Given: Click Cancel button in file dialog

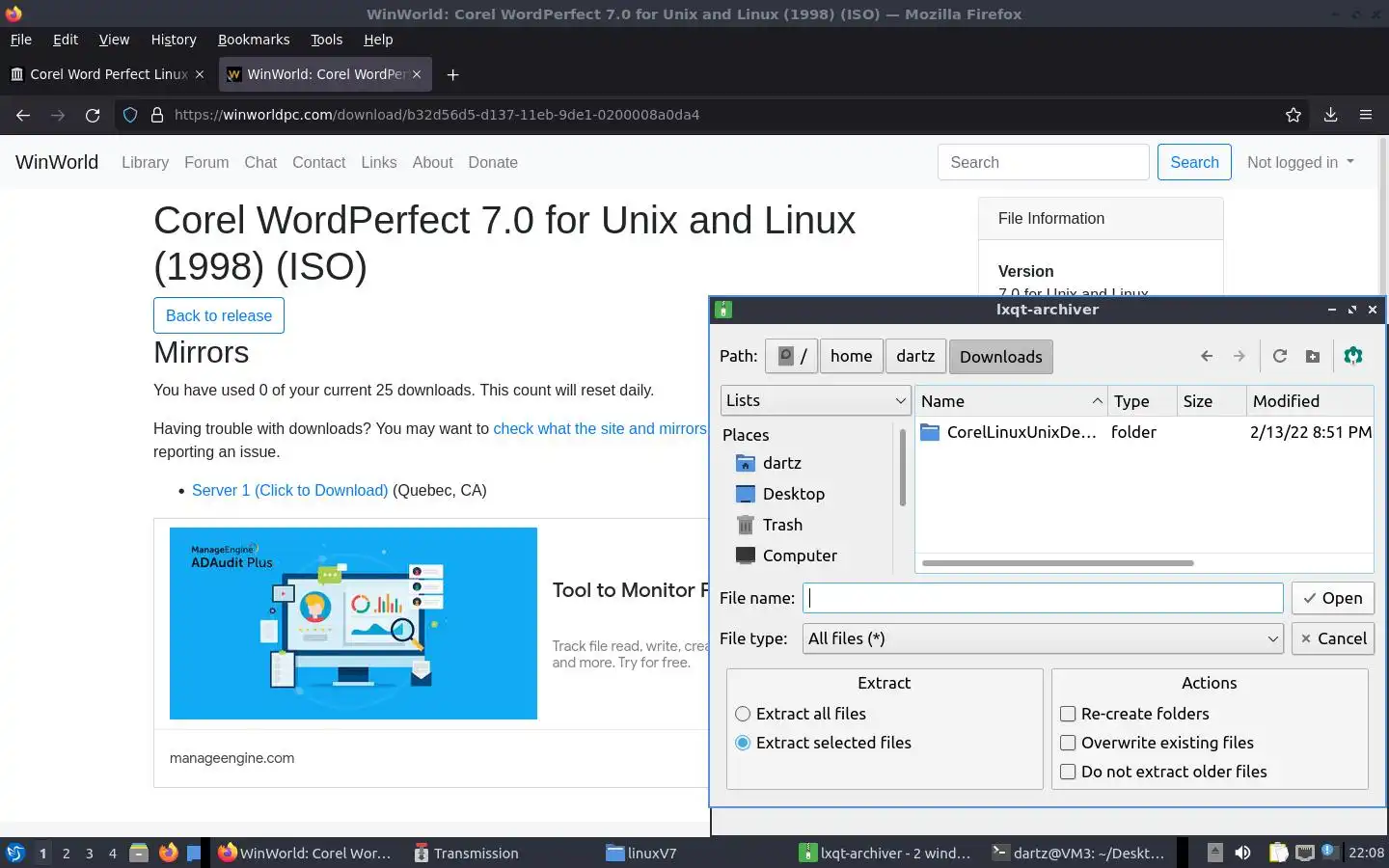Looking at the screenshot, I should (1332, 638).
